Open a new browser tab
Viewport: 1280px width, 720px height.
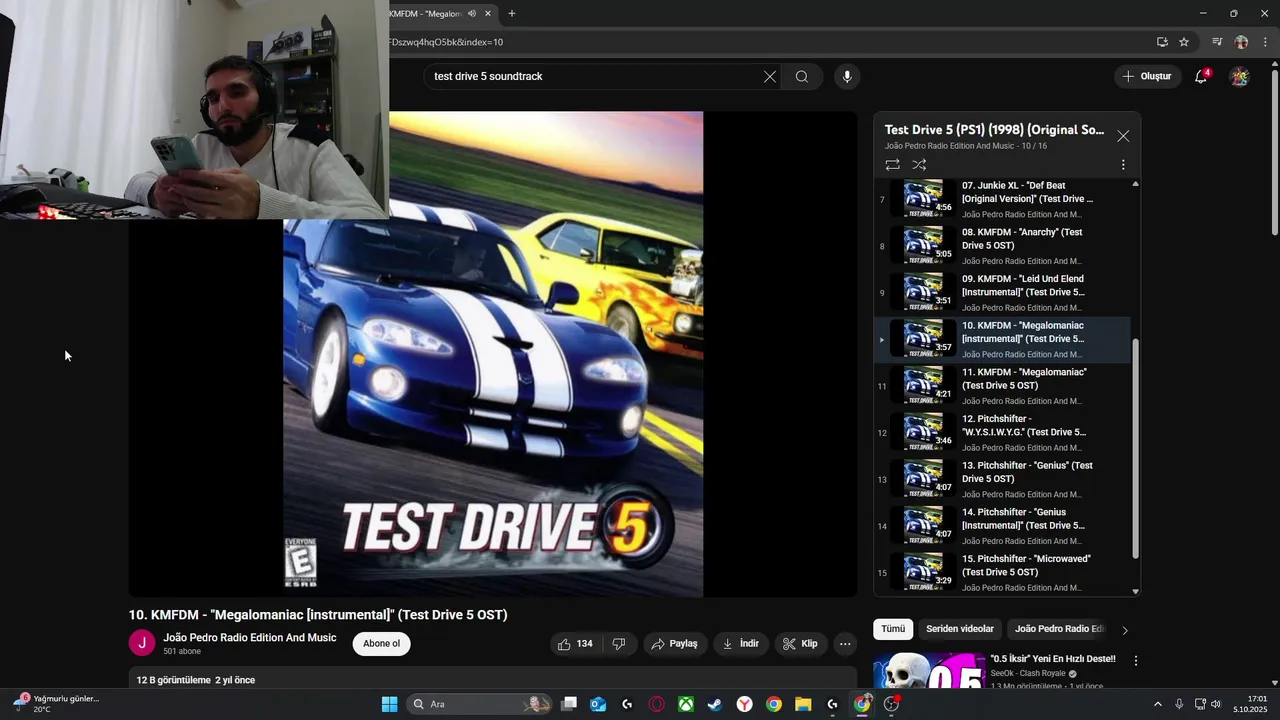pos(512,14)
